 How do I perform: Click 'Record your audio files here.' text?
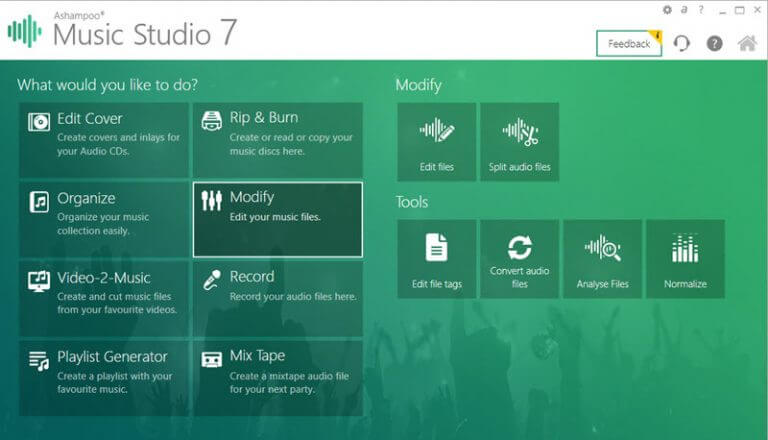(293, 296)
